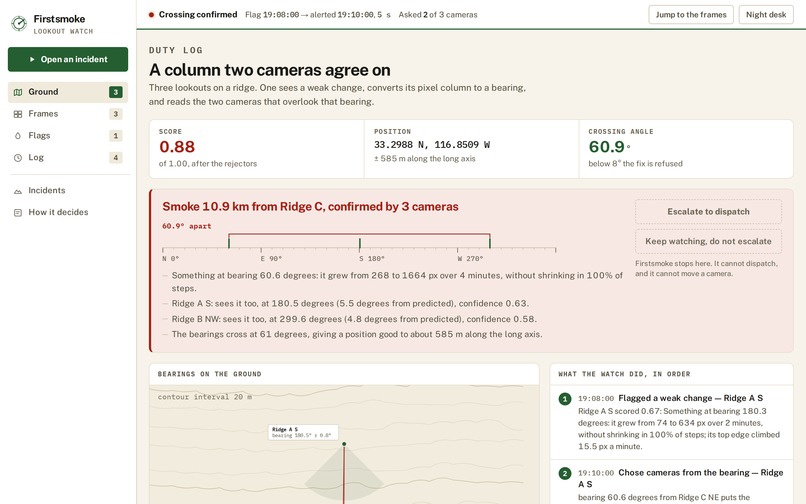Screen dimensions: 806x504
Task: Select the Ground nav item
Action: tap(68, 92)
